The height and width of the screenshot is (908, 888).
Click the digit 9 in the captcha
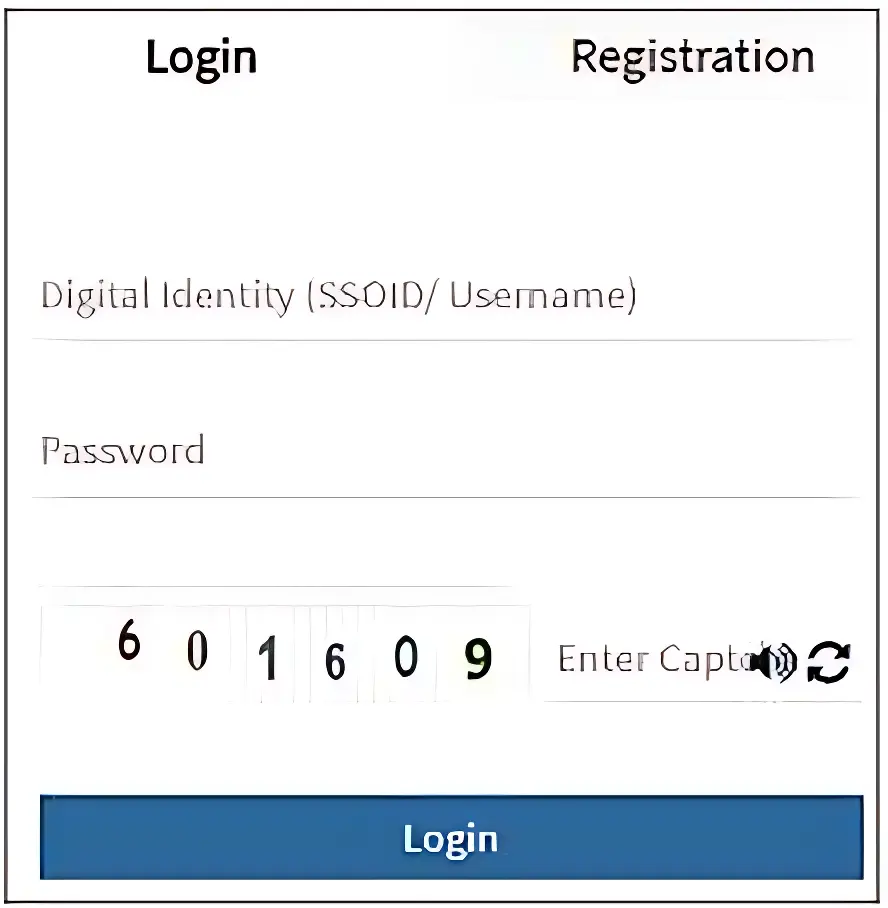click(x=479, y=660)
